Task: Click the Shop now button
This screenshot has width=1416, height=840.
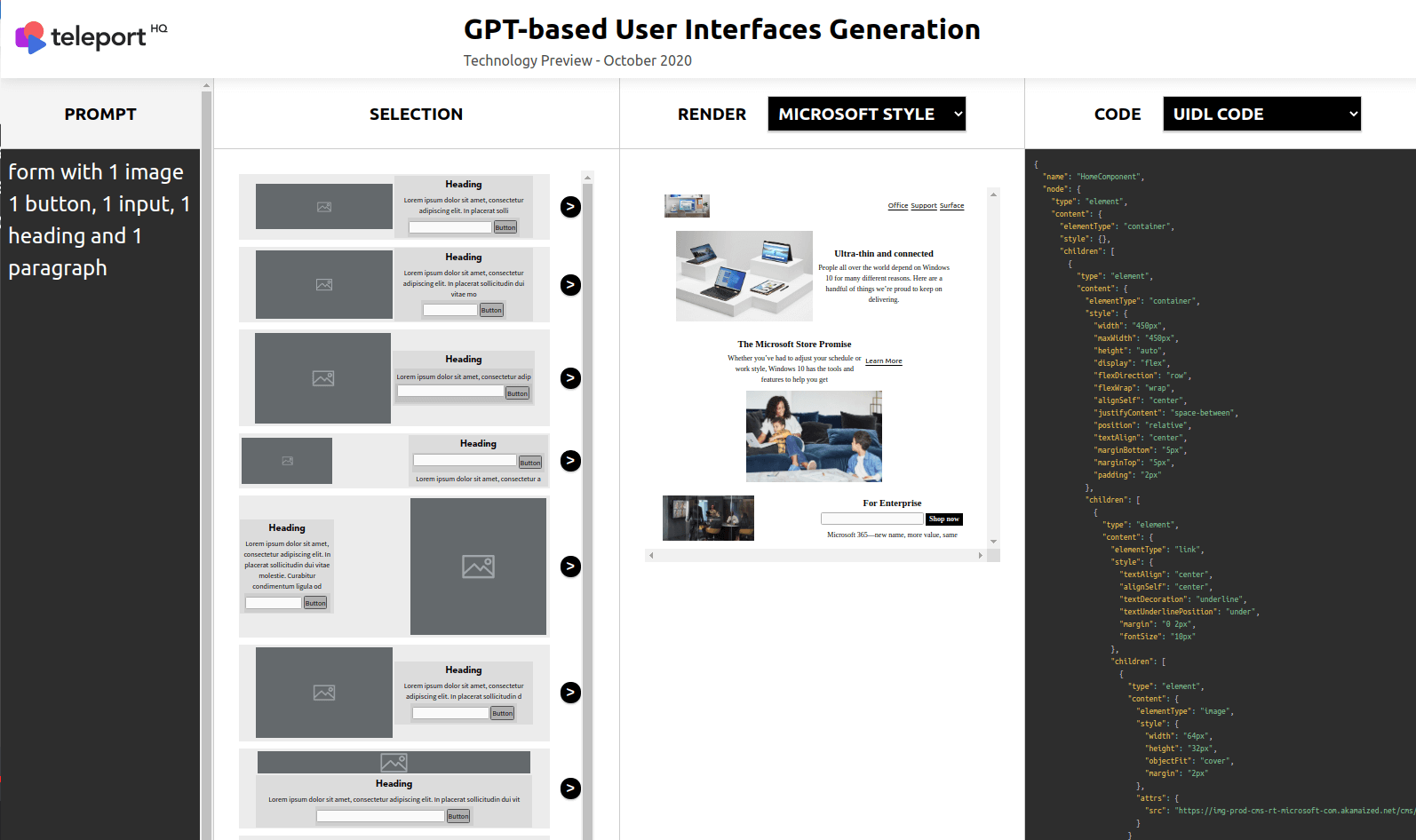Action: click(944, 519)
